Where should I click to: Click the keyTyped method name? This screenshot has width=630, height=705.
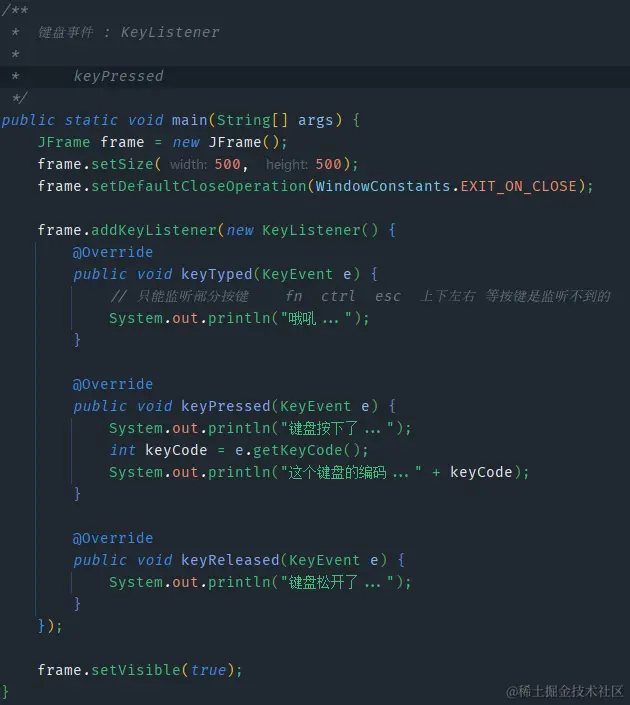click(x=216, y=274)
